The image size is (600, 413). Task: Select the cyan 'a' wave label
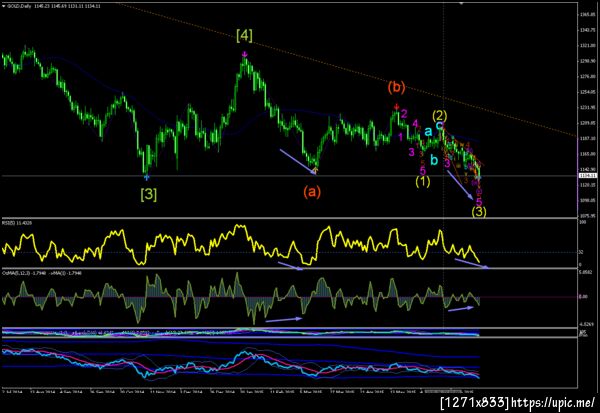[429, 132]
